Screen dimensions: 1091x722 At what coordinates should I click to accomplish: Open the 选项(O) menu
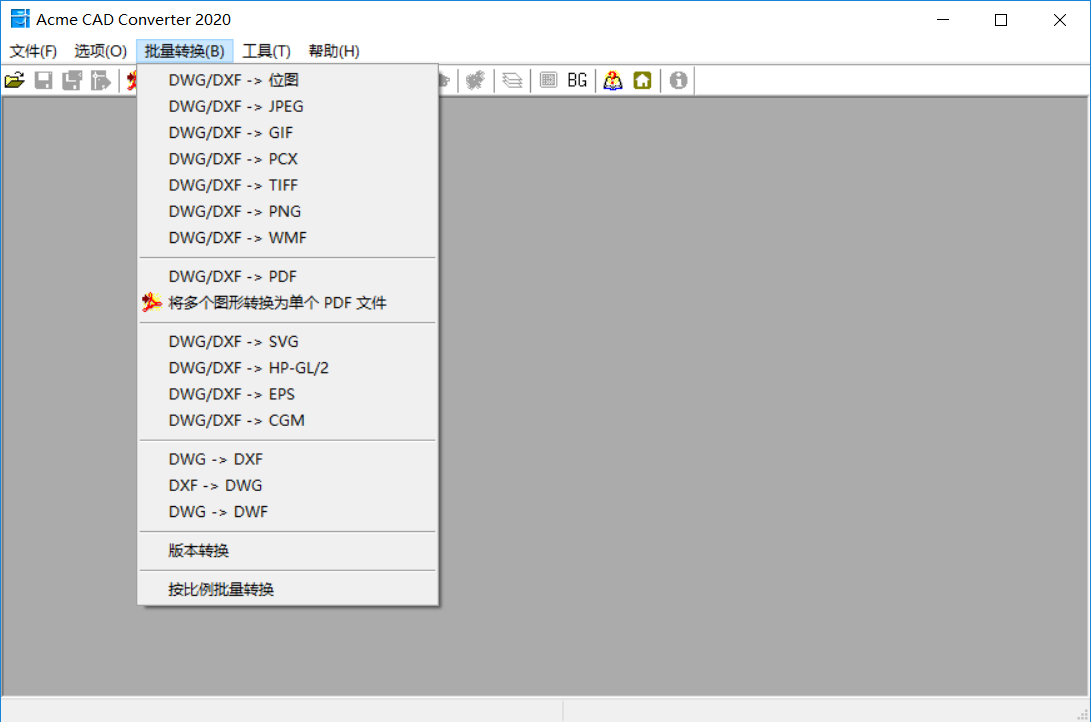[100, 51]
